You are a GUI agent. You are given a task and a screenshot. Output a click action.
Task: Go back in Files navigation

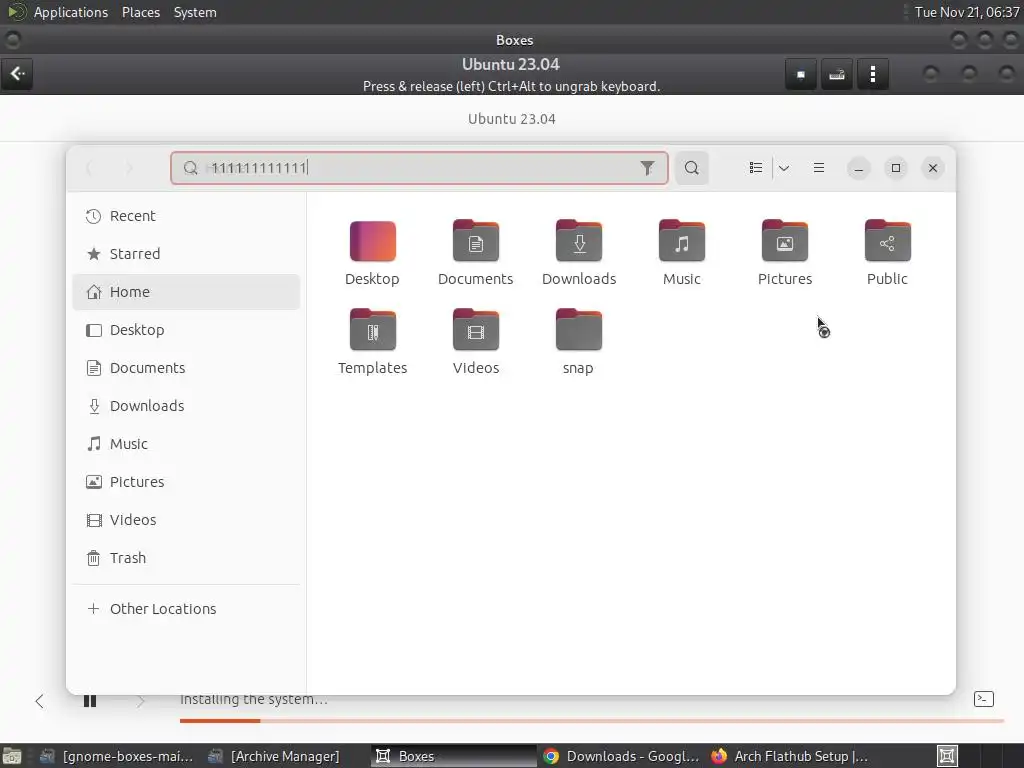pos(90,168)
